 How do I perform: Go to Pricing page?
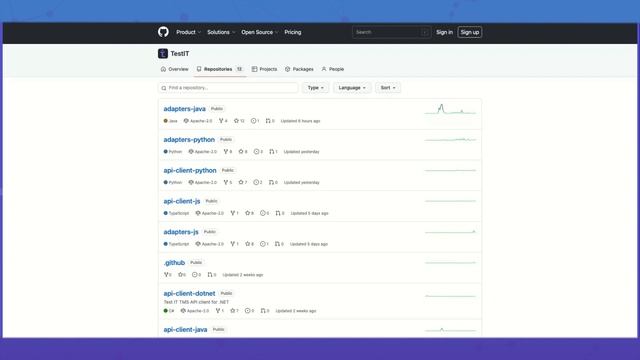(x=293, y=32)
